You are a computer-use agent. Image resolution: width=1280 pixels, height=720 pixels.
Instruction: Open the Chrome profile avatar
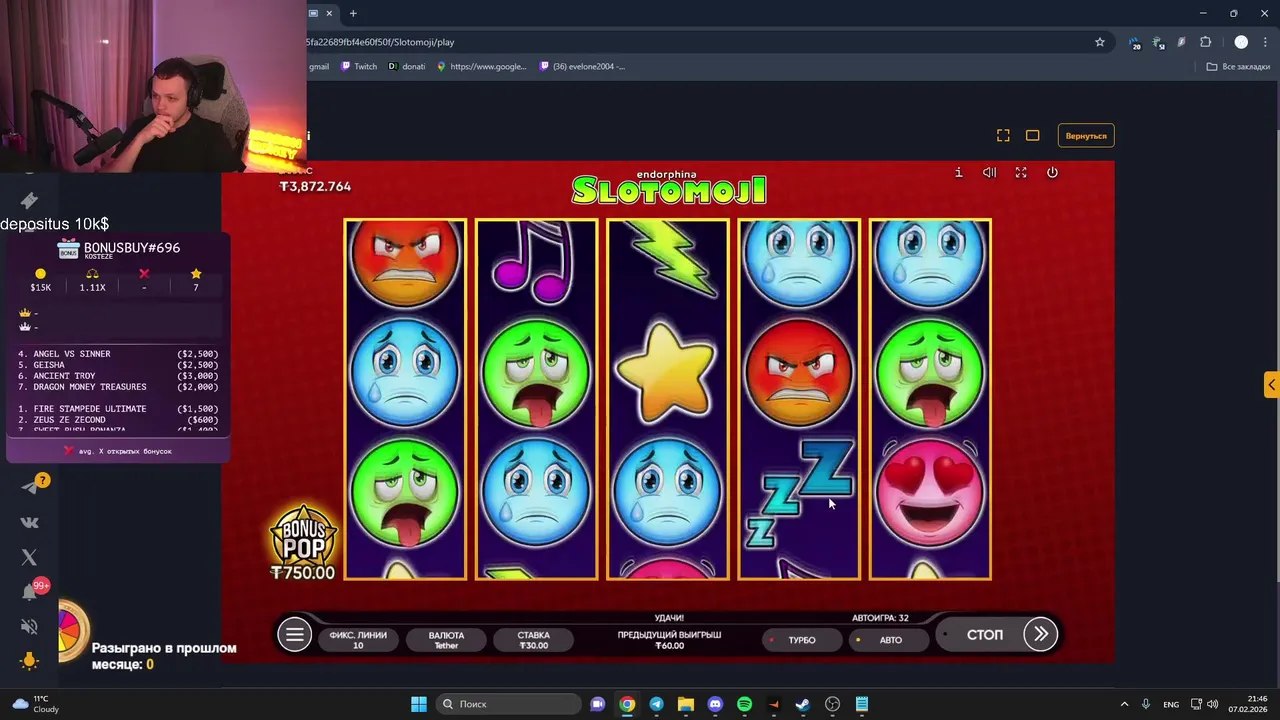1241,42
